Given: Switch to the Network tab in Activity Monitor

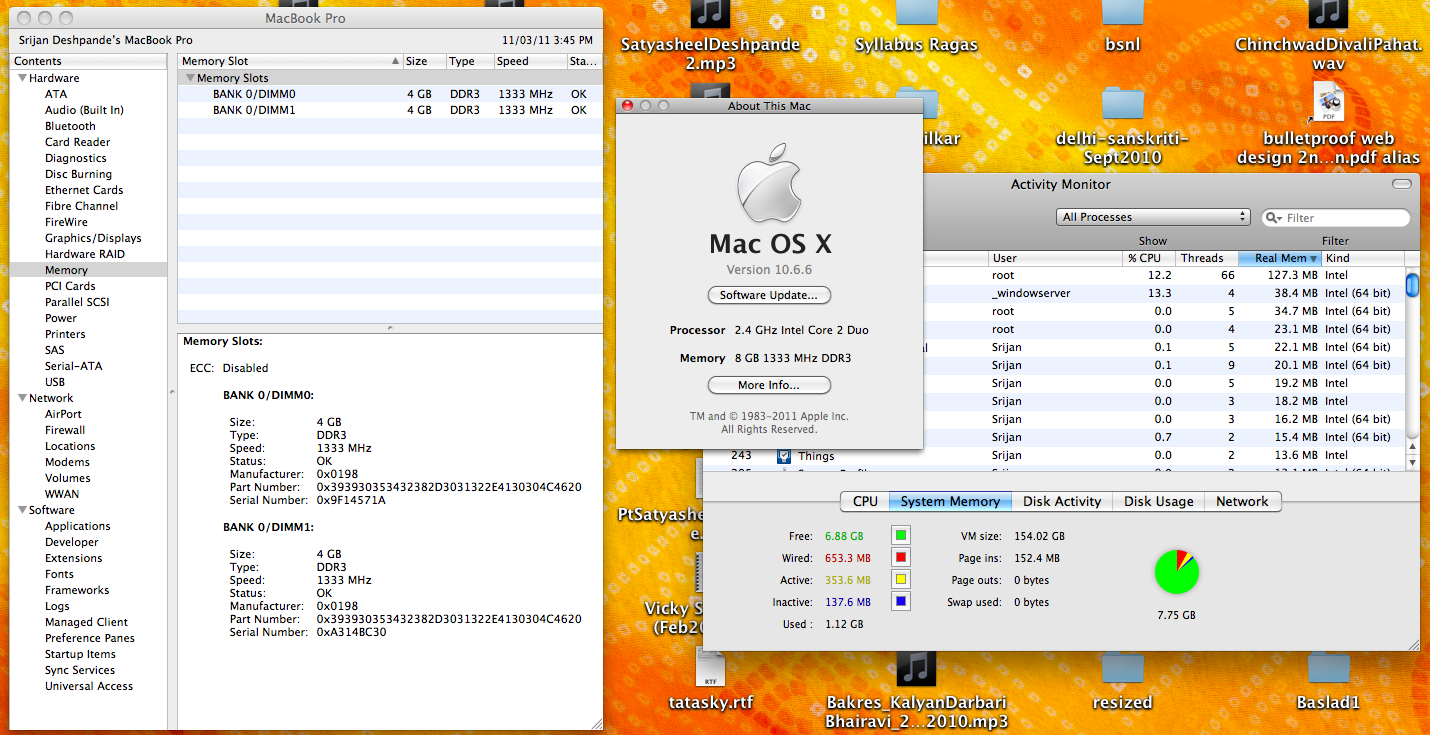Looking at the screenshot, I should tap(1242, 502).
